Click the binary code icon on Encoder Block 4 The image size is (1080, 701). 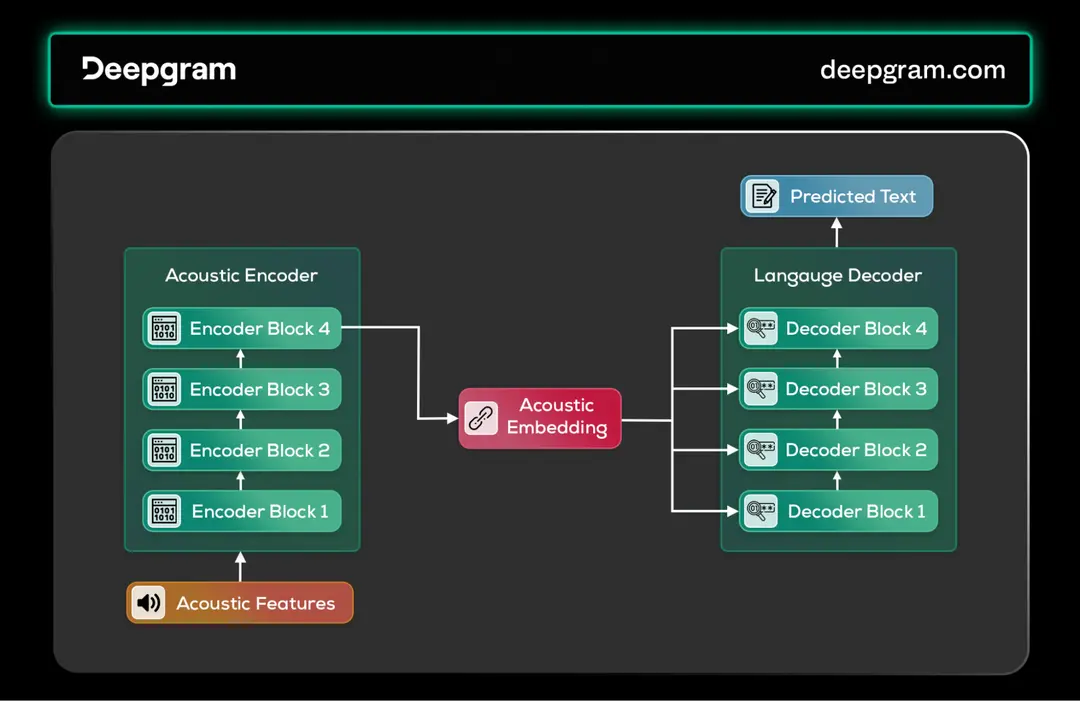pos(163,328)
